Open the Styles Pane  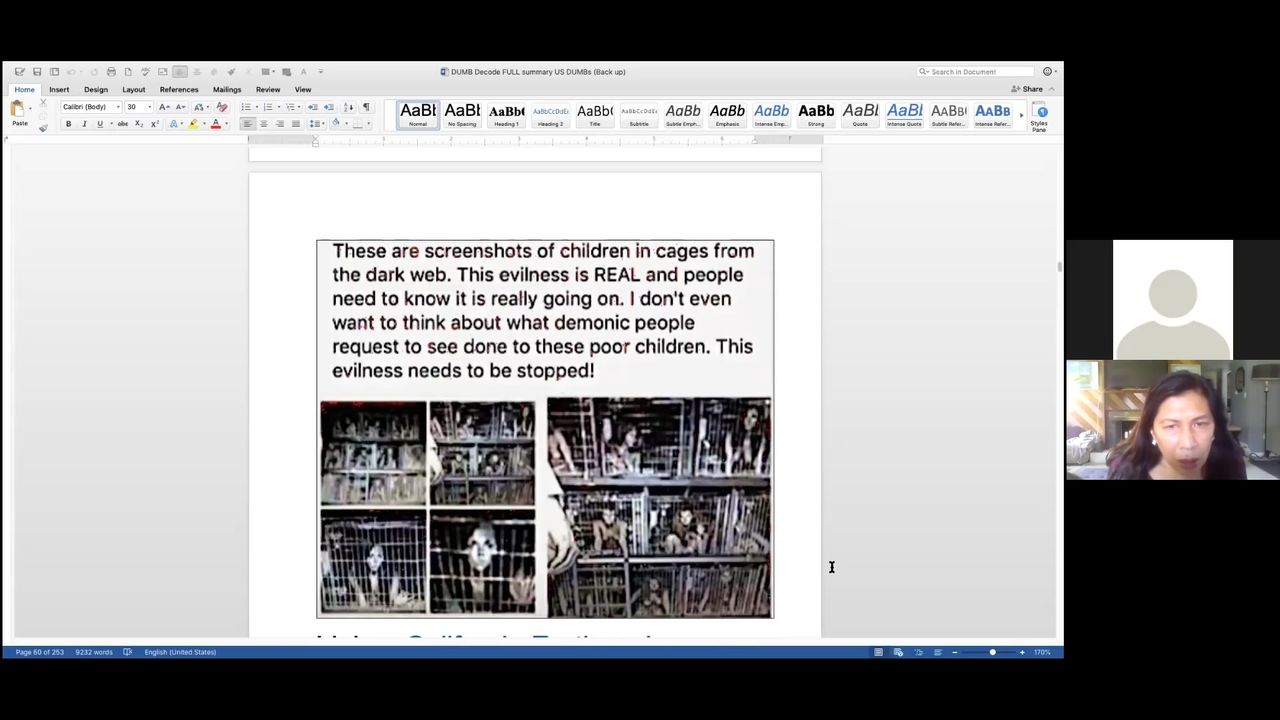click(1040, 116)
